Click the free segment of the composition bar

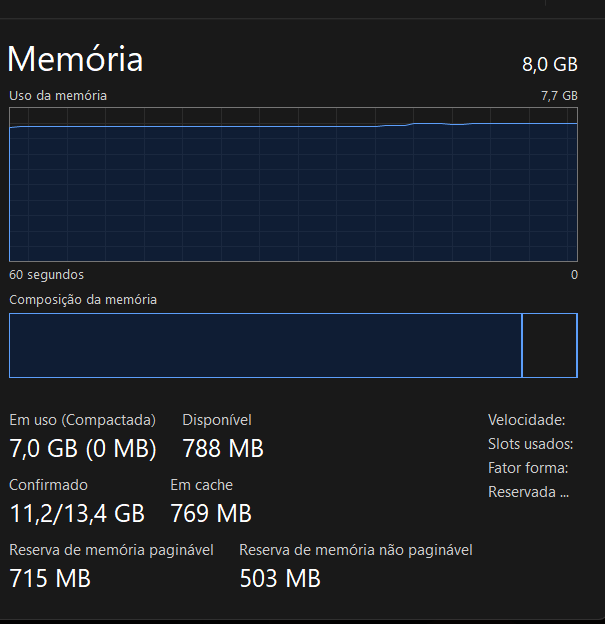(549, 345)
